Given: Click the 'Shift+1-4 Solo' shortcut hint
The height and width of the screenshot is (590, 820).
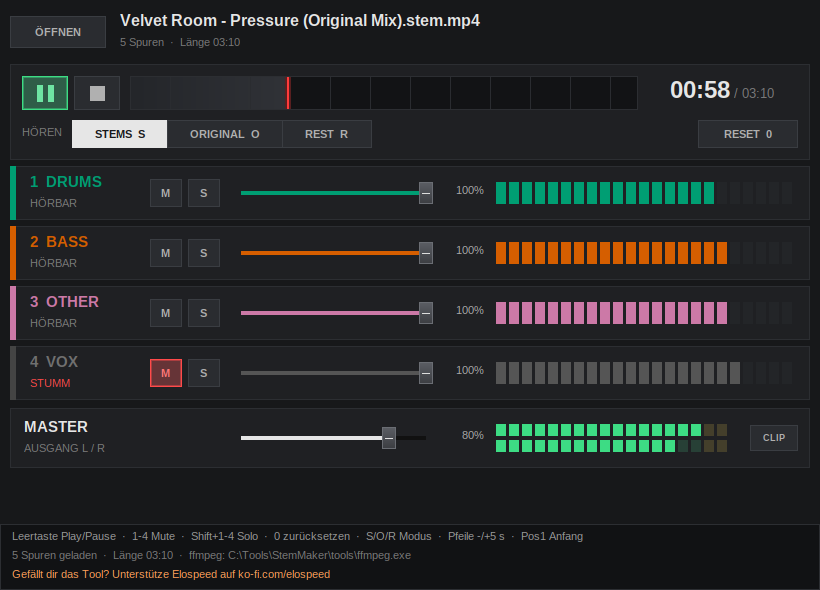Looking at the screenshot, I should [224, 536].
